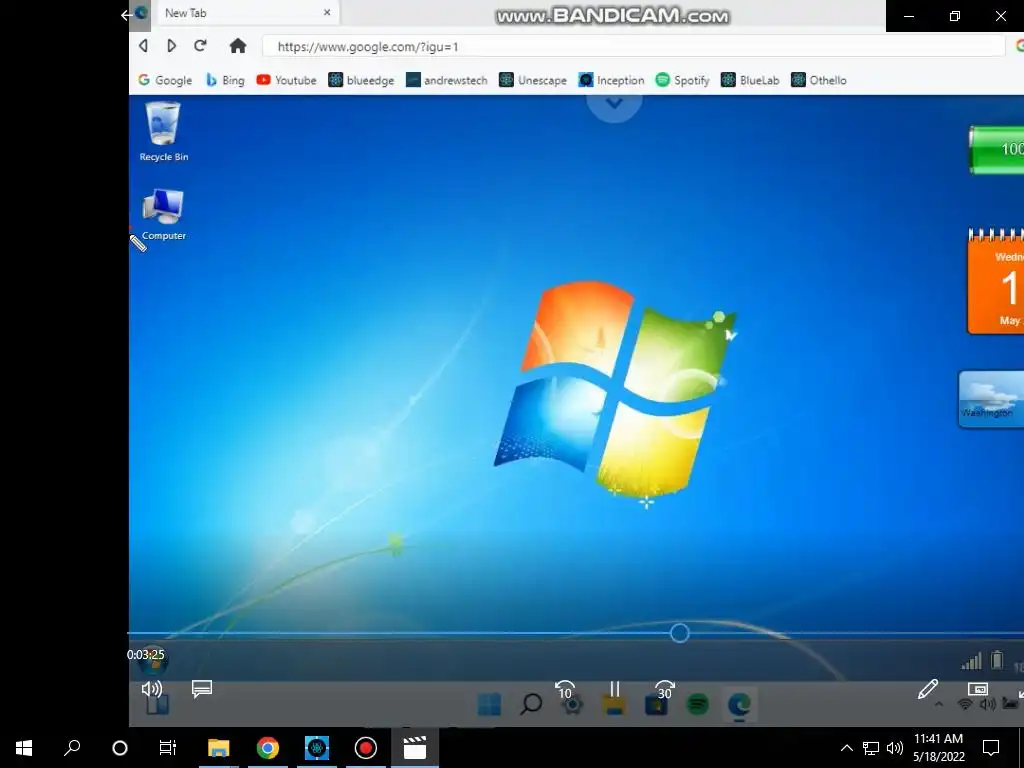
Task: Open Google Chrome from the taskbar
Action: 267,748
